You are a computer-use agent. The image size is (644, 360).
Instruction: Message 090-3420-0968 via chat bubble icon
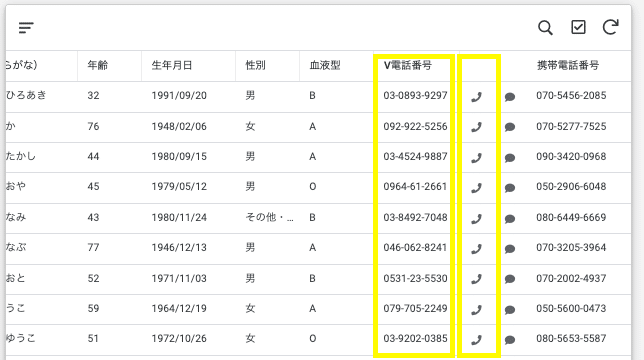pyautogui.click(x=510, y=158)
